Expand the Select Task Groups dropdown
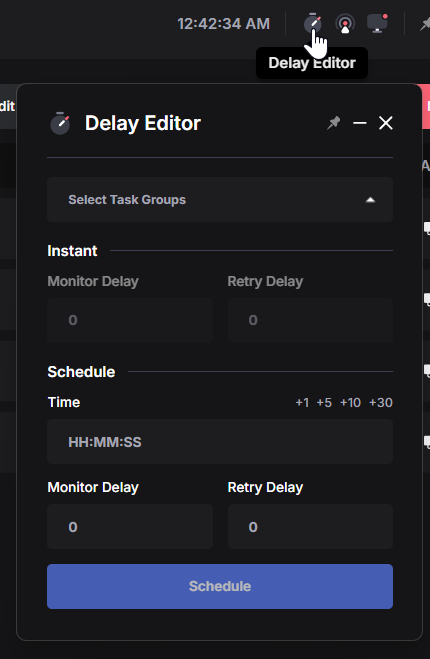 click(x=220, y=200)
